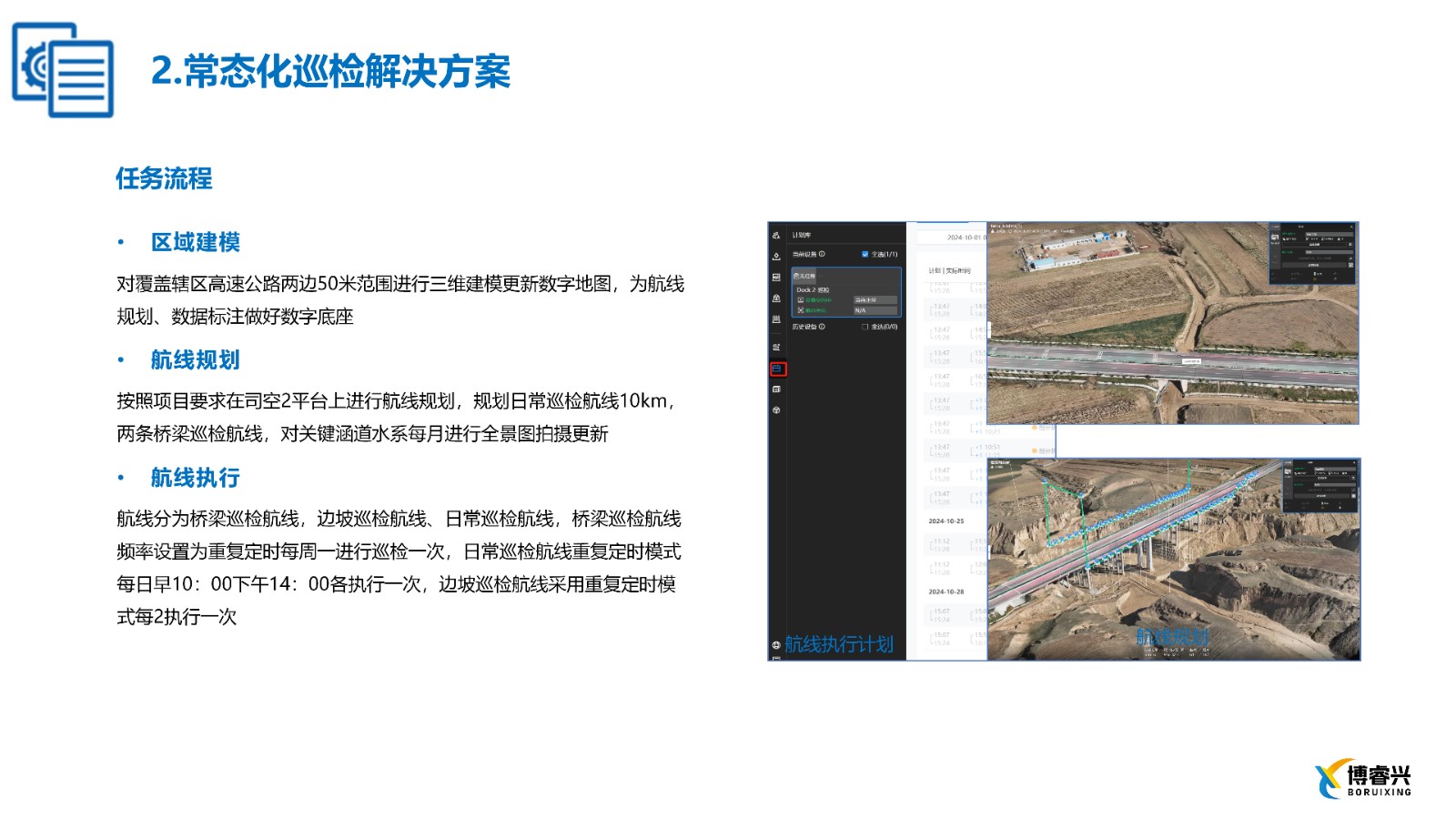
Task: Click the round globe icon in the sidebar
Action: tap(776, 410)
